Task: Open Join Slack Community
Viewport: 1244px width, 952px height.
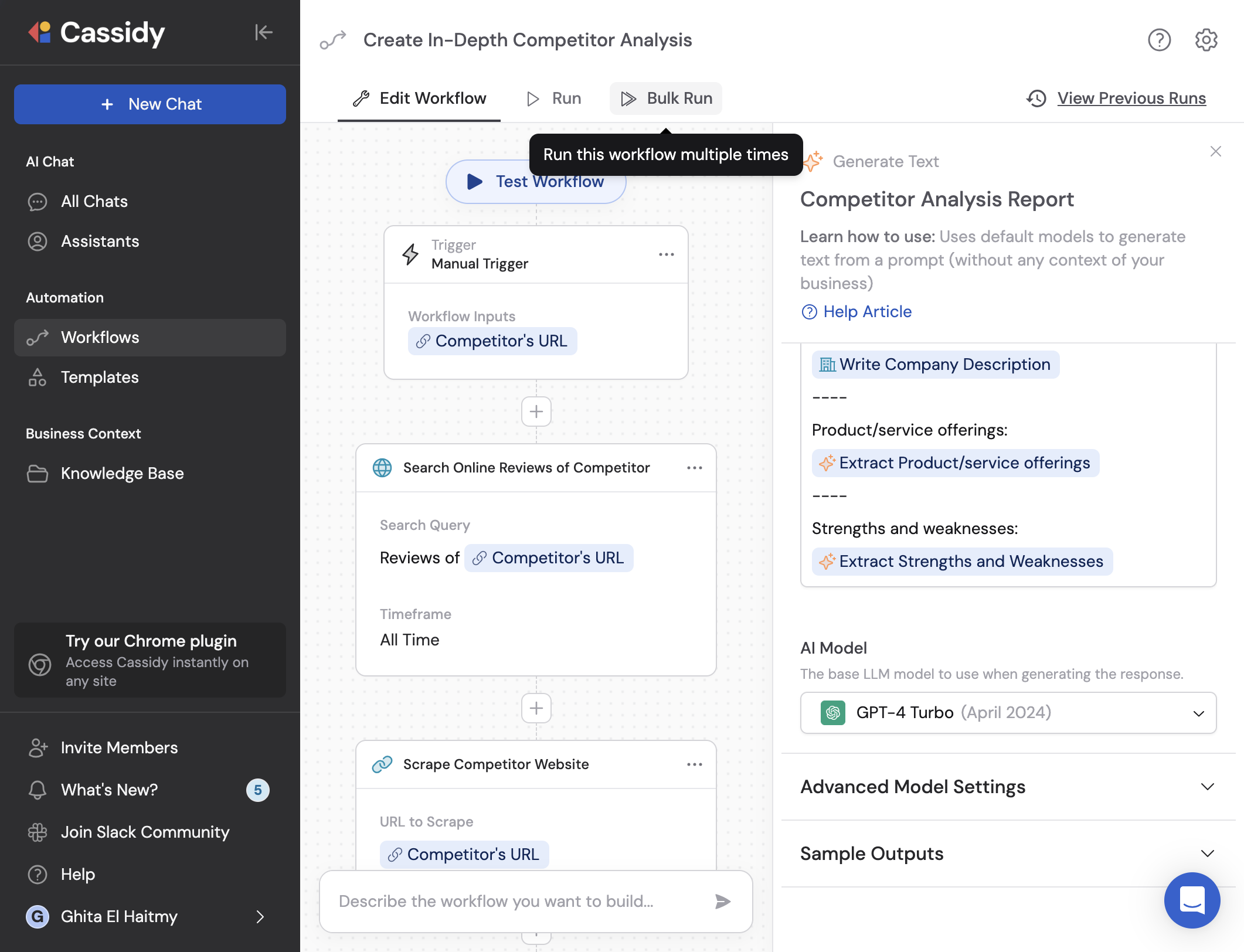Action: [x=150, y=832]
